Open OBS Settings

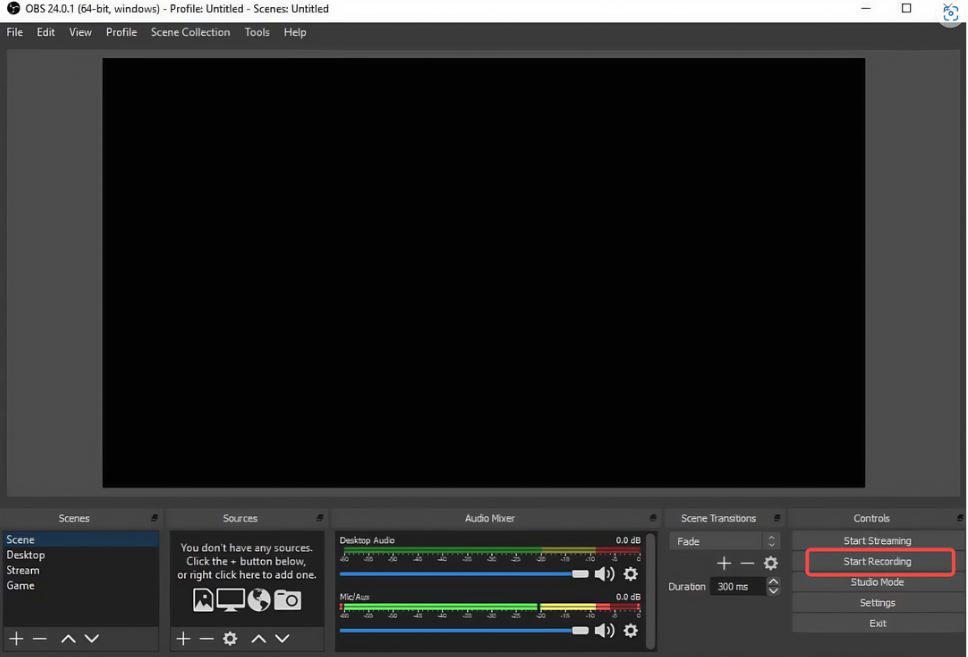pos(877,602)
